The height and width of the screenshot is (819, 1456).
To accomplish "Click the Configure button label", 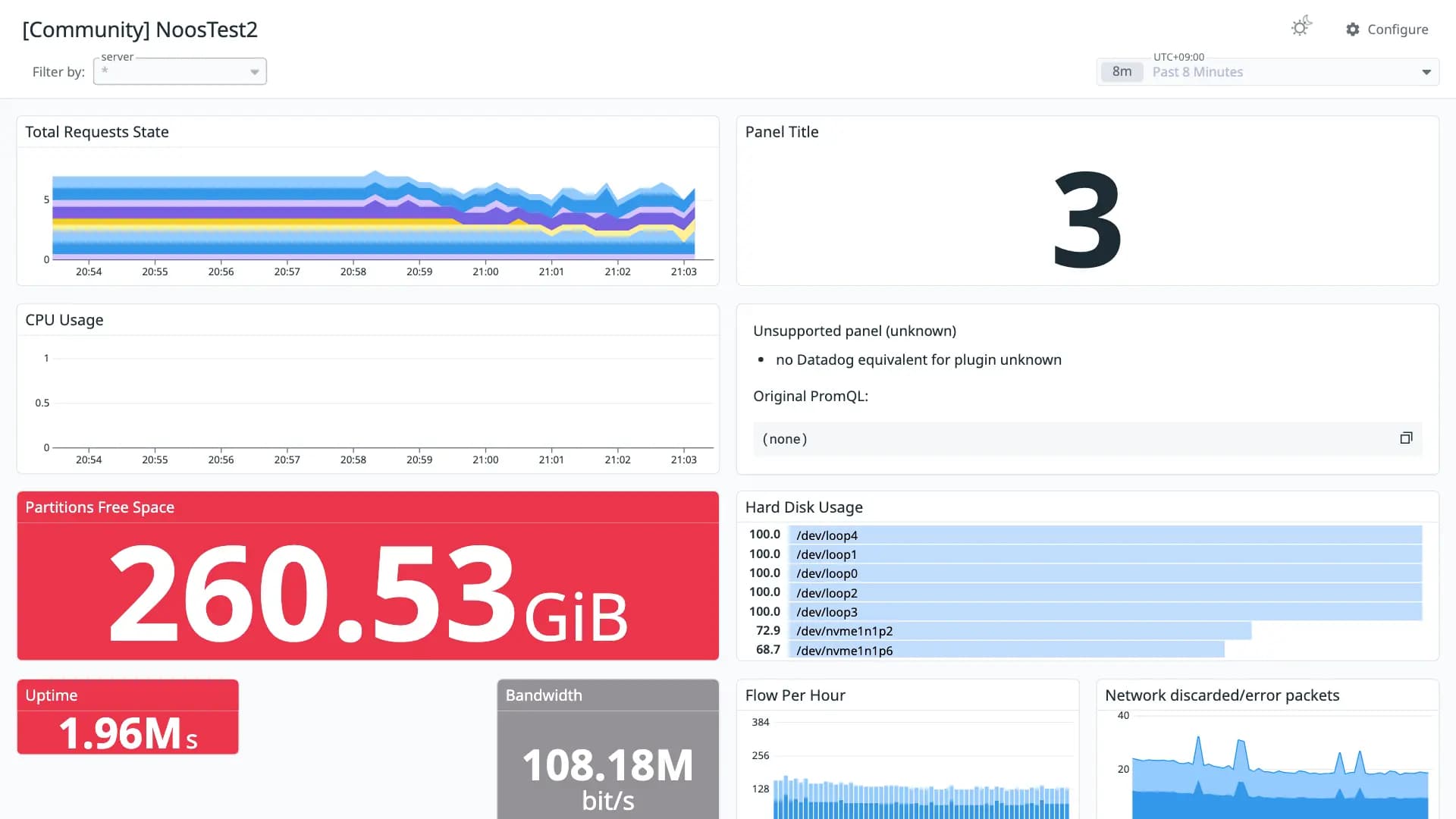I will click(x=1398, y=30).
